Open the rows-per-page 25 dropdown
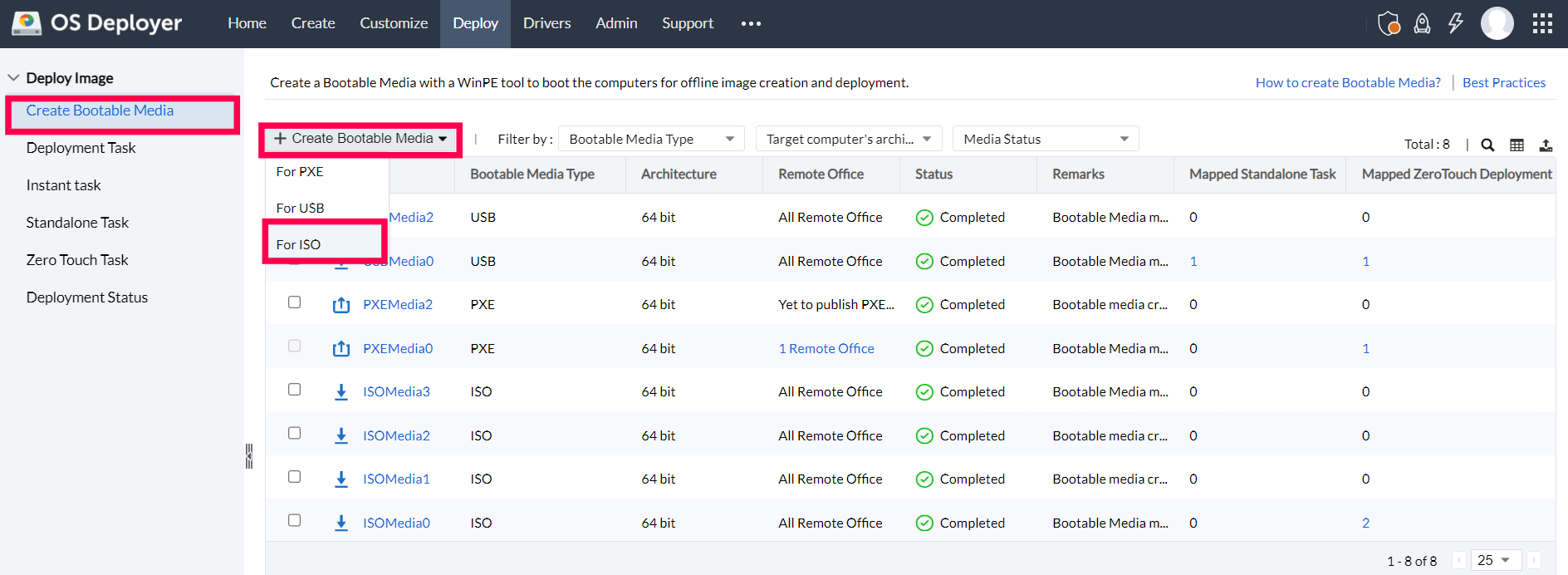 [x=1495, y=560]
